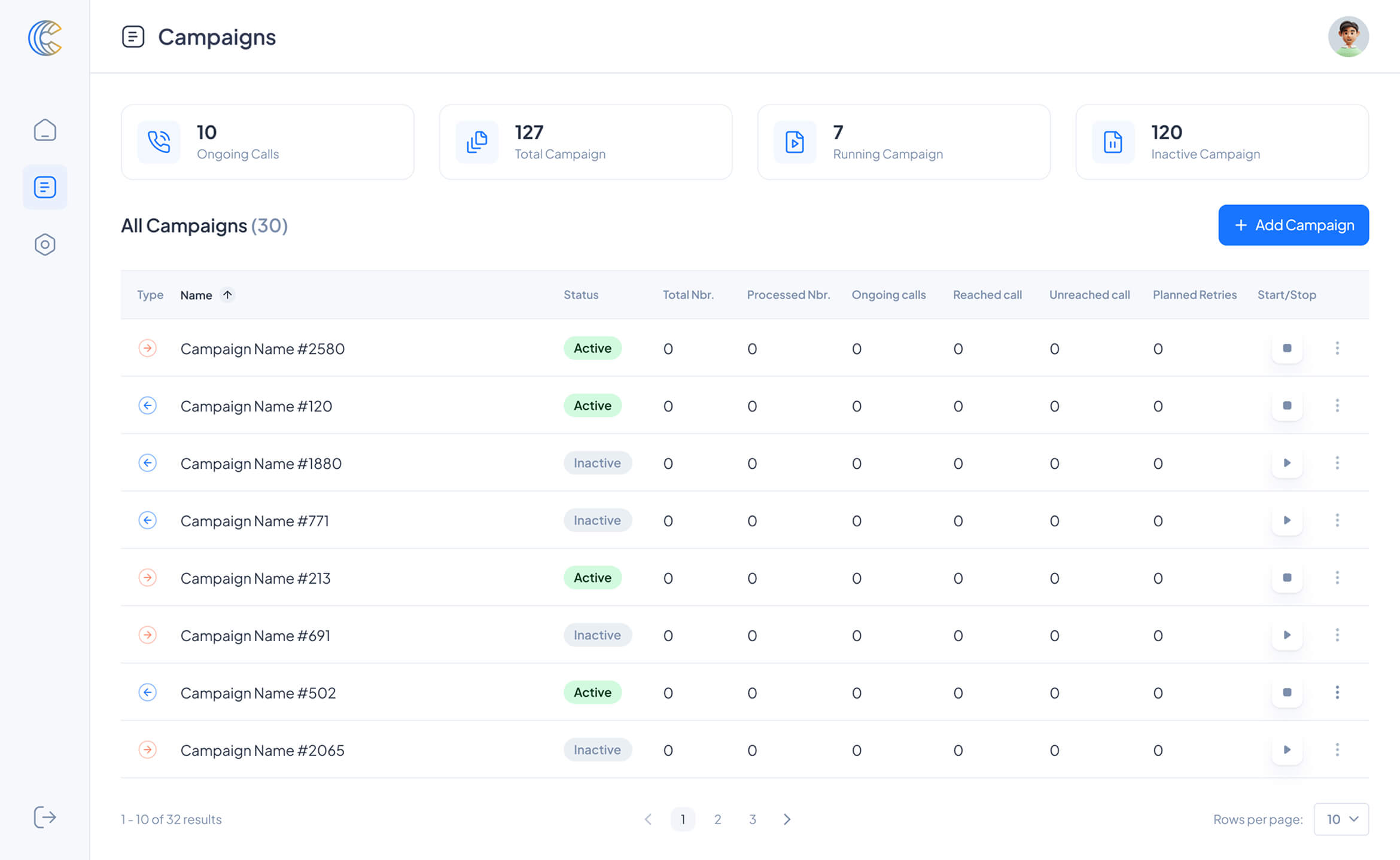Open the user profile avatar
Screen dimensions: 1400x860
point(1348,37)
